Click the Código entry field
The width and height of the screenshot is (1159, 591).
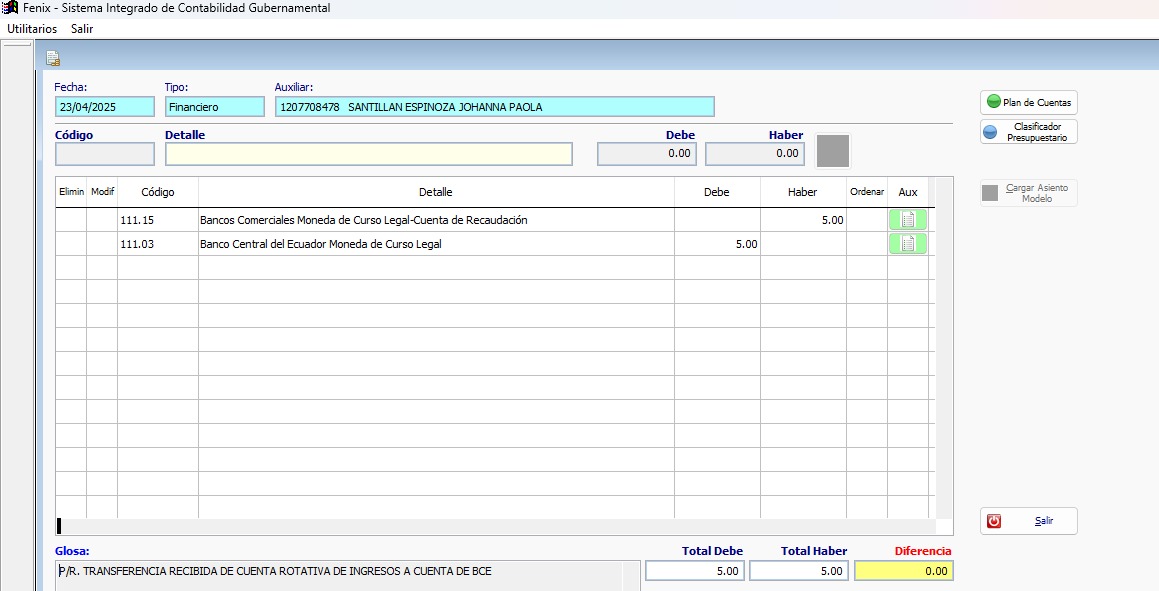(x=105, y=154)
